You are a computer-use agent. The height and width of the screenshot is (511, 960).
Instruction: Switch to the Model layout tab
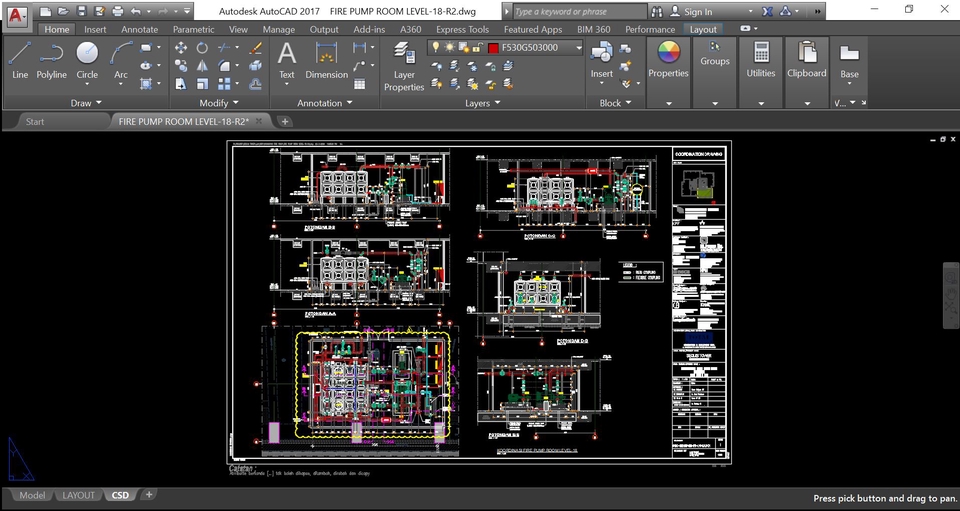(x=32, y=495)
